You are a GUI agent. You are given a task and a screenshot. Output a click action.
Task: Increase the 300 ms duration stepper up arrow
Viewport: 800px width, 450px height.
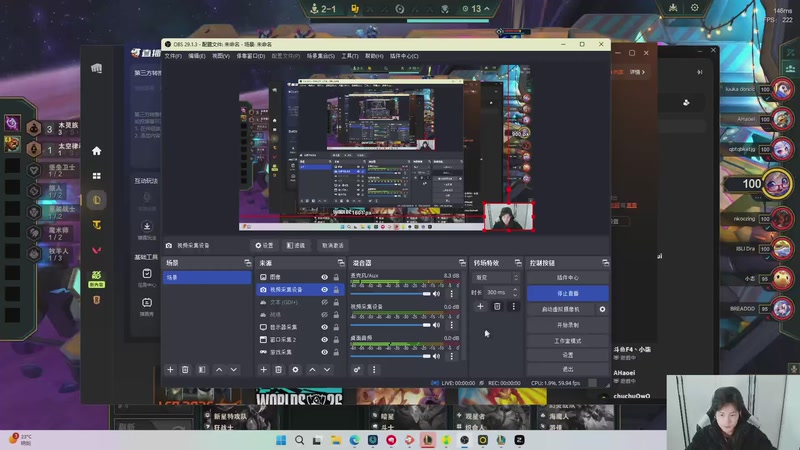(x=515, y=290)
